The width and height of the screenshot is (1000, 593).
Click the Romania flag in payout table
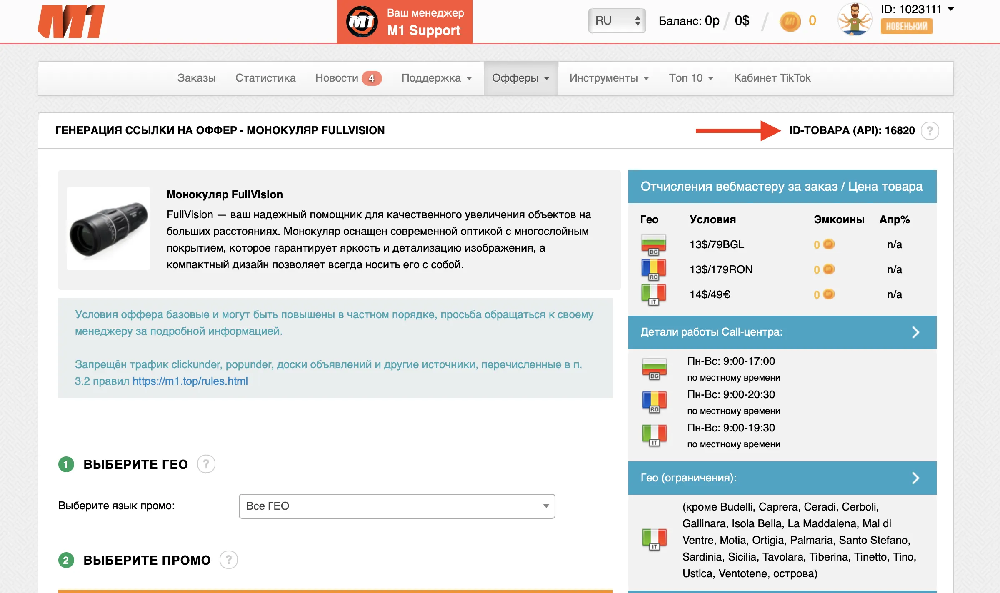(654, 270)
